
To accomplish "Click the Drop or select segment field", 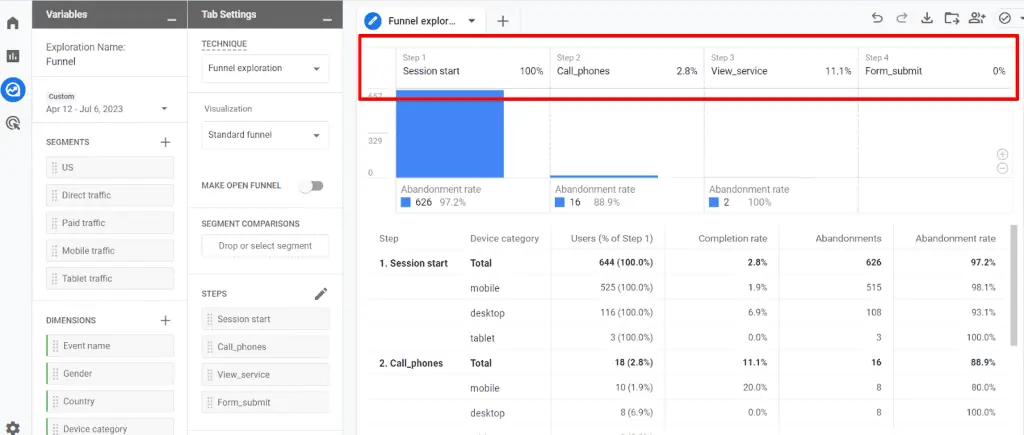I will 265,246.
